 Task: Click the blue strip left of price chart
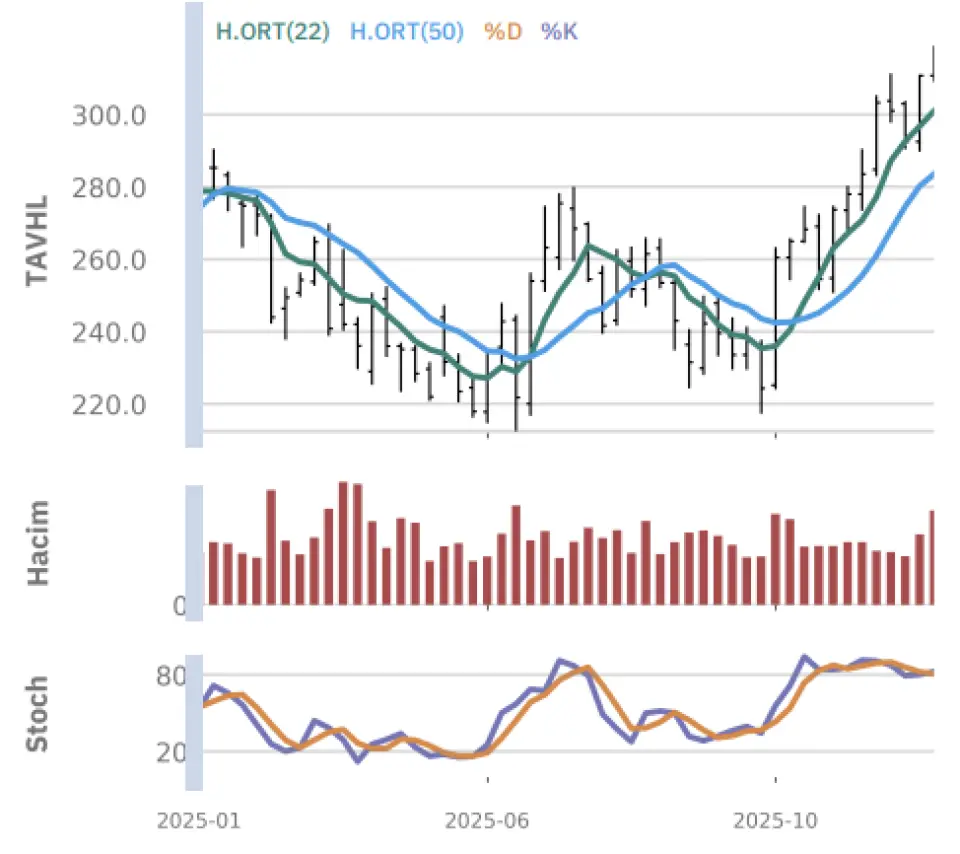coord(194,225)
